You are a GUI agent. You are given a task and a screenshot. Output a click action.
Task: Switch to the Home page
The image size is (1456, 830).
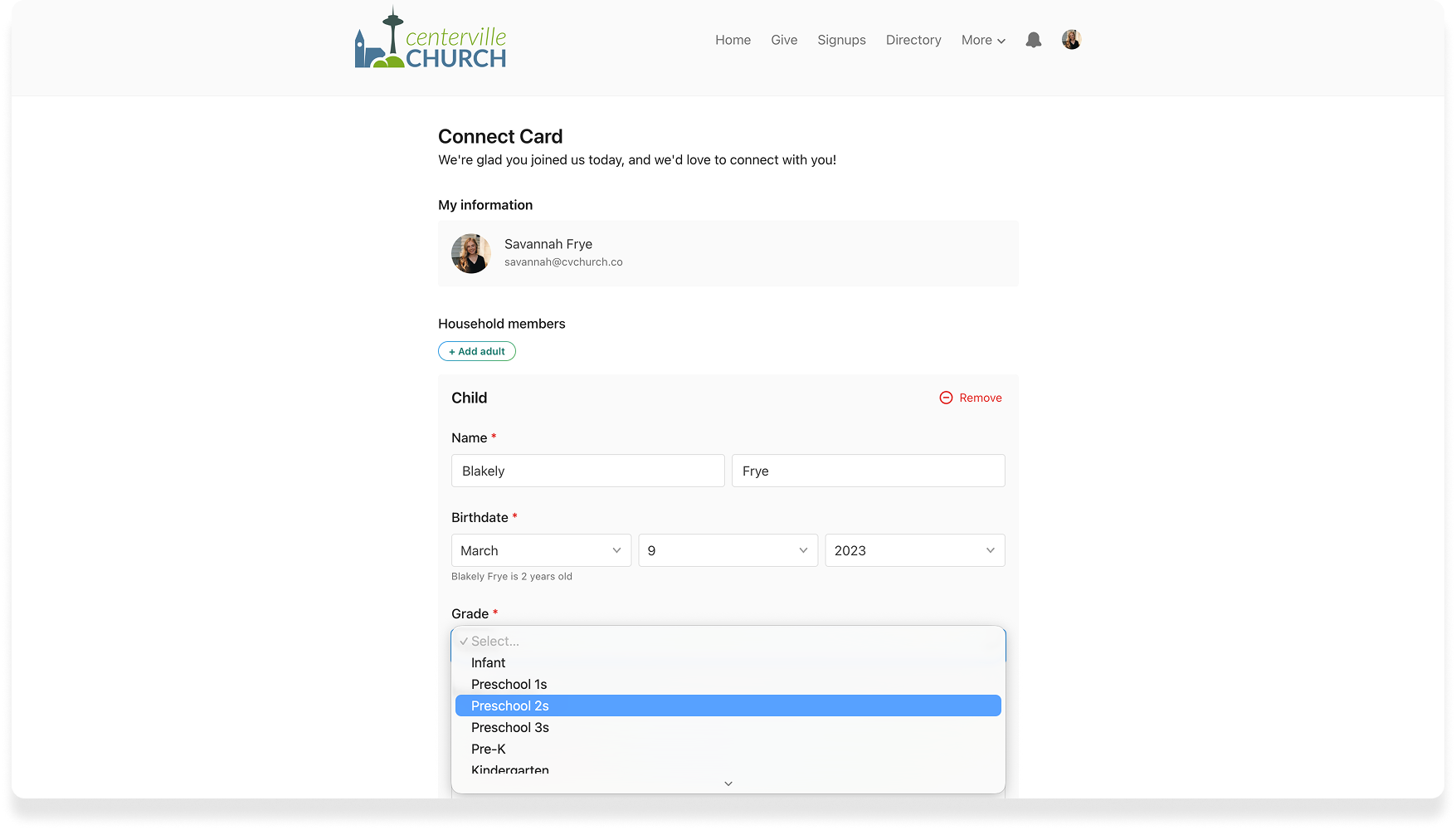click(x=733, y=40)
